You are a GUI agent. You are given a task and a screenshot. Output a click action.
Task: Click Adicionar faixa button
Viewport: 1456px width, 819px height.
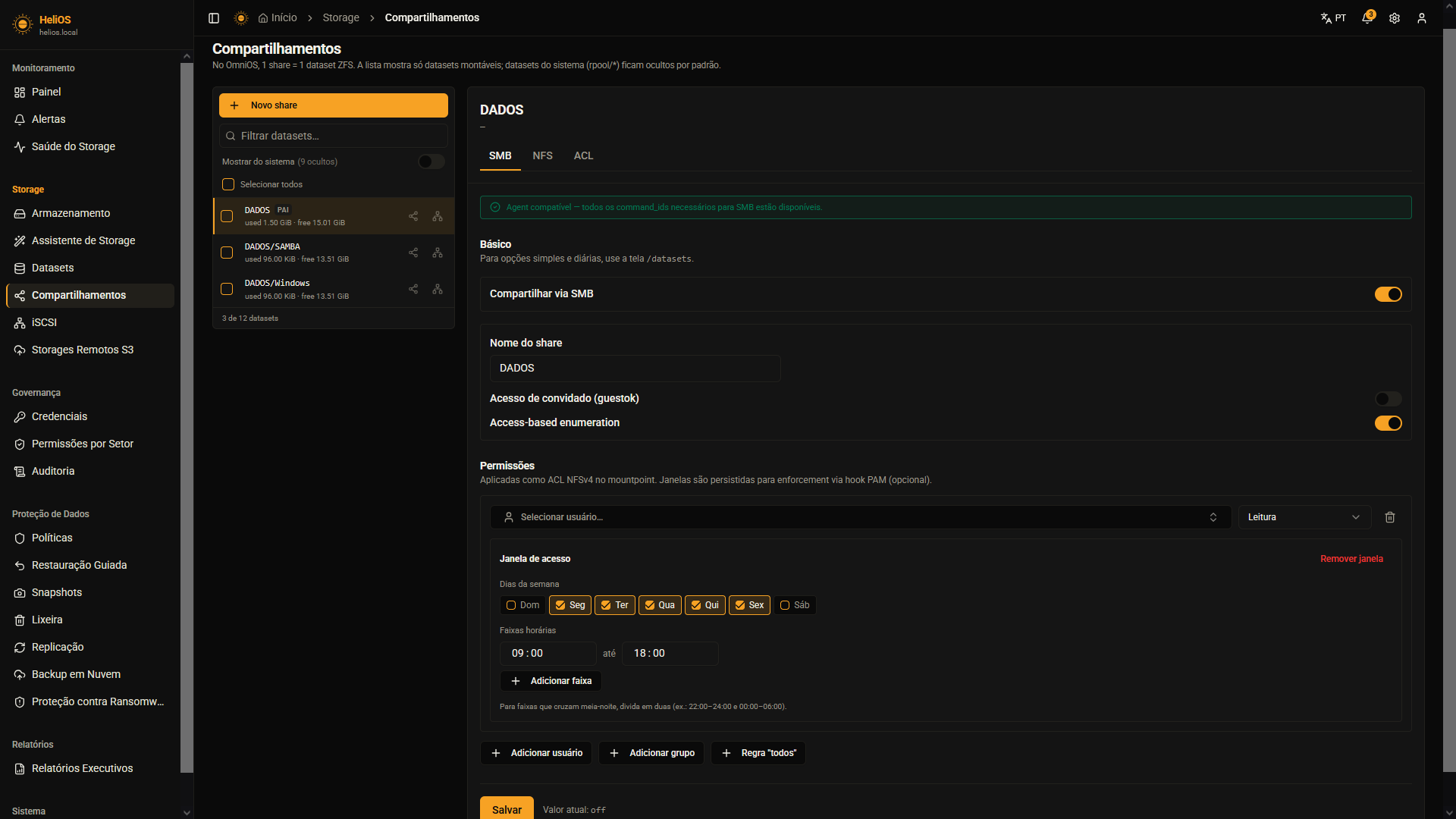551,681
